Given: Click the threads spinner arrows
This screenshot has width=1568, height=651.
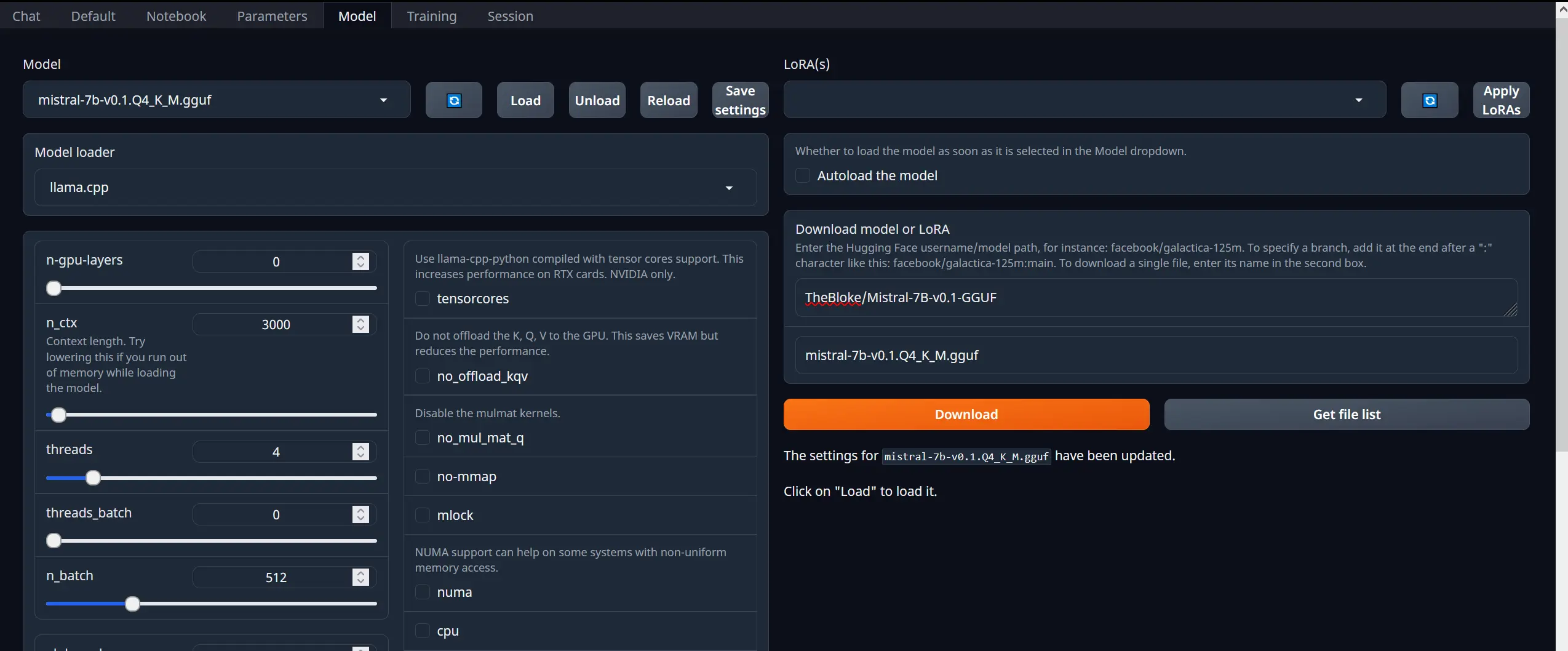Looking at the screenshot, I should tap(360, 452).
